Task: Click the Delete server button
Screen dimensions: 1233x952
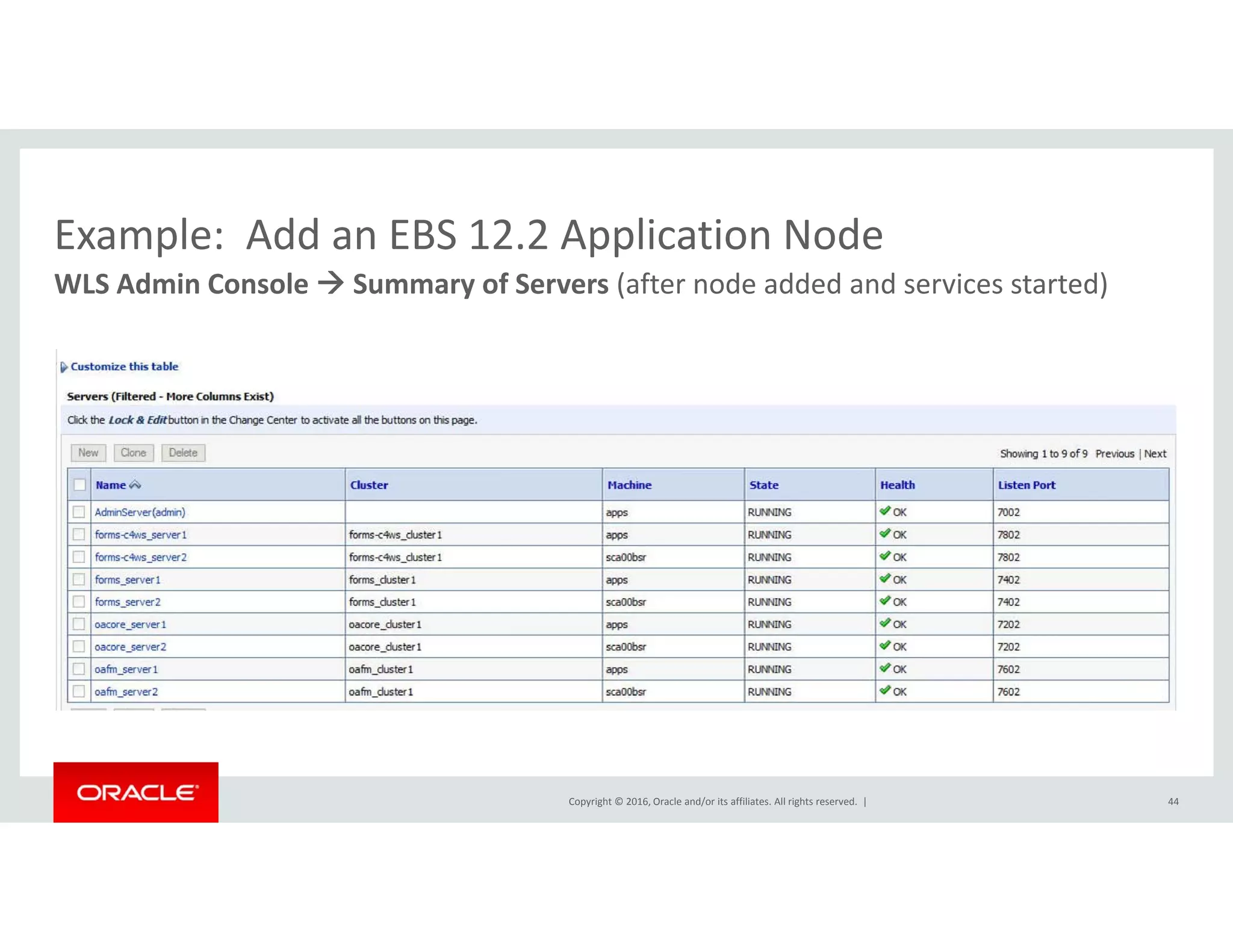Action: point(183,453)
